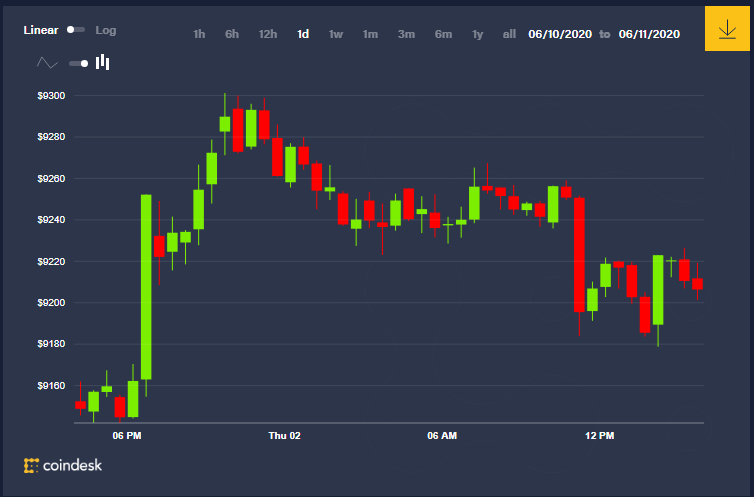754x497 pixels.
Task: Click the $9240 price axis label
Action: [x=51, y=220]
